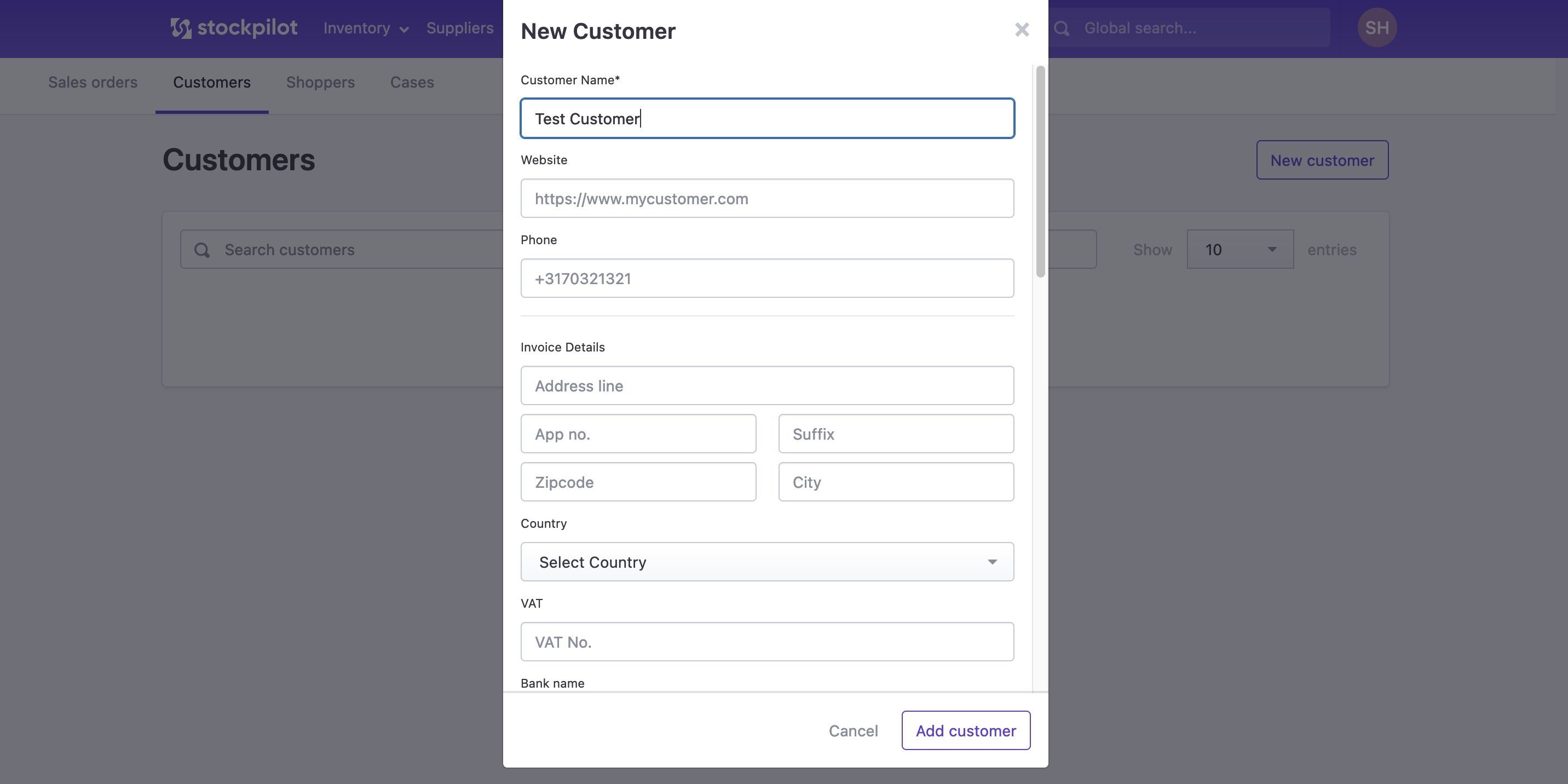Click the New Customer dialog title

point(598,31)
